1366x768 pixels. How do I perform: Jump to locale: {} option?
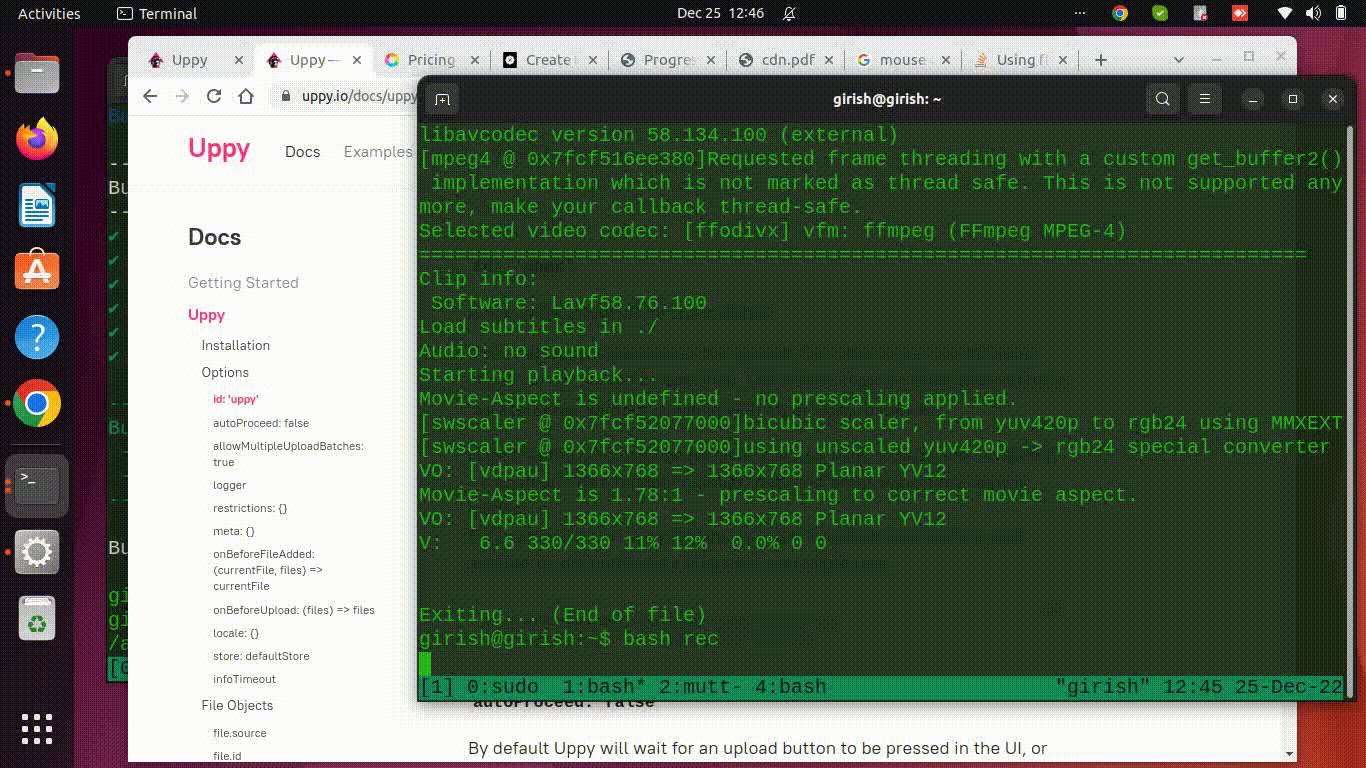point(236,633)
